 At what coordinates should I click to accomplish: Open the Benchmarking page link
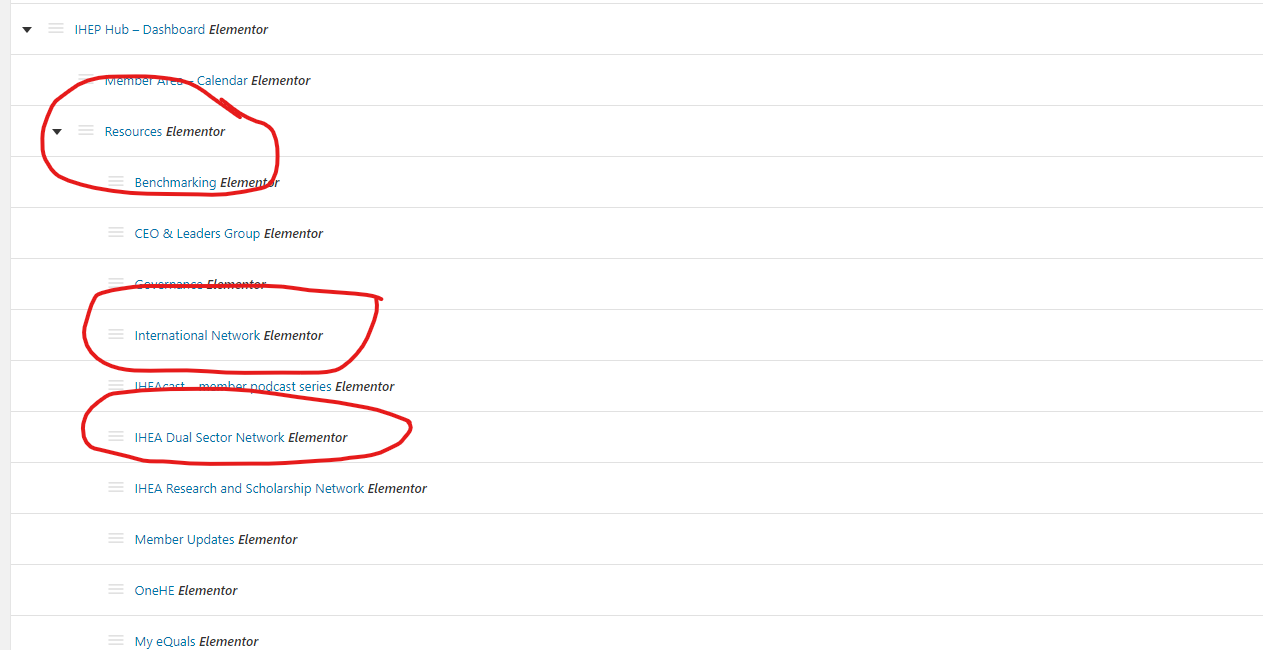[175, 183]
